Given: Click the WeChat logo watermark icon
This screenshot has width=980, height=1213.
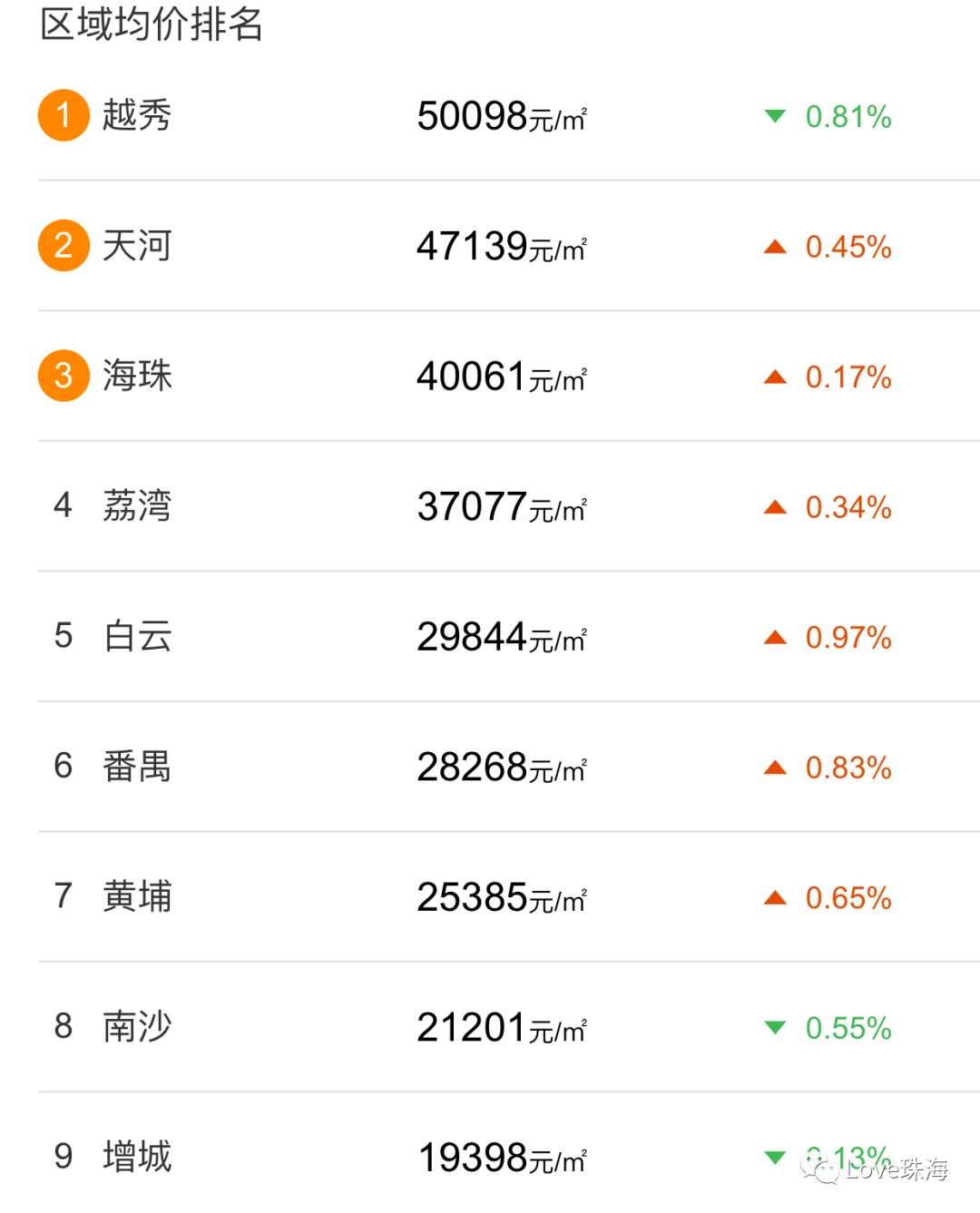Looking at the screenshot, I should [819, 1168].
